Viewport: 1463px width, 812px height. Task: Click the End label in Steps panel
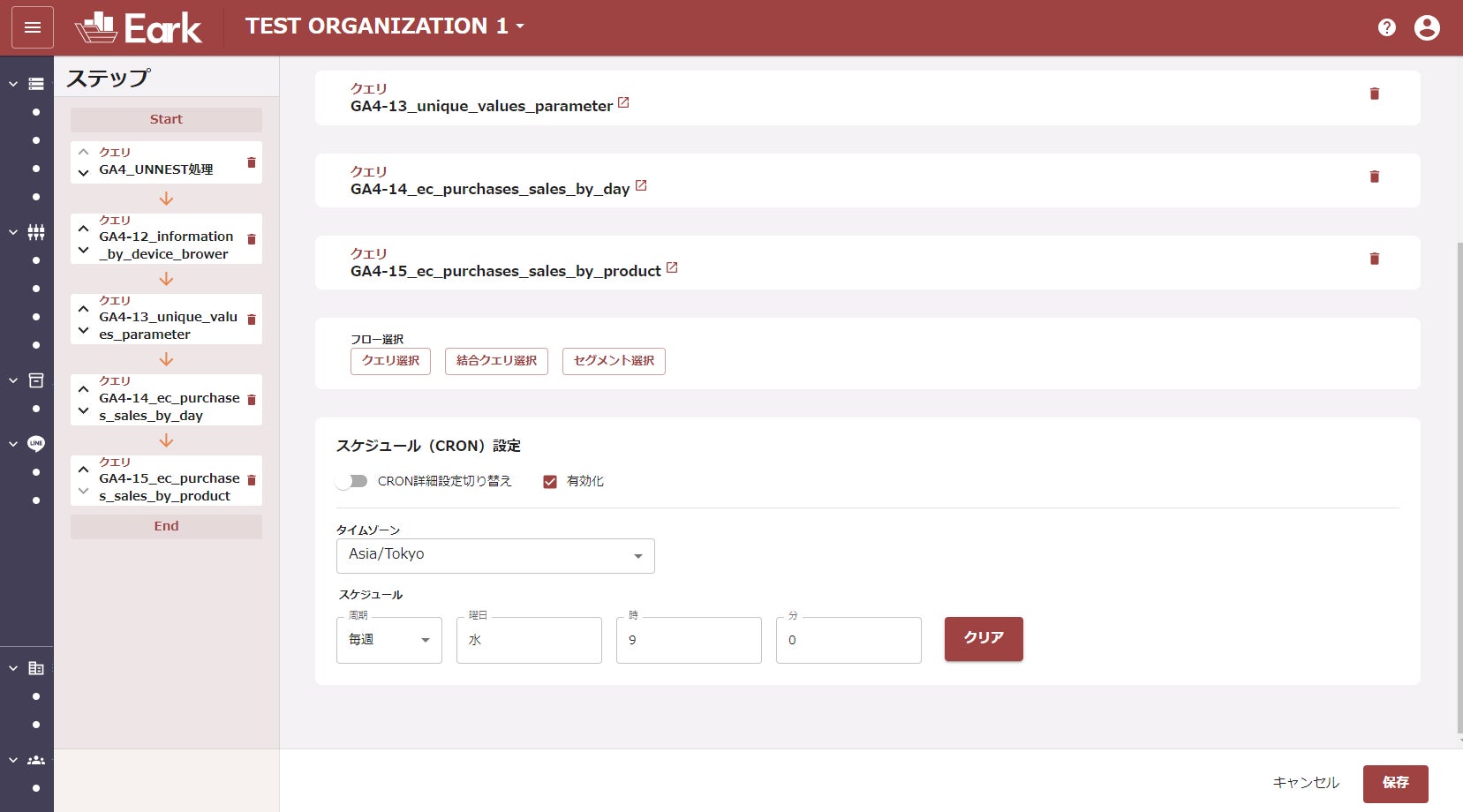[x=166, y=526]
